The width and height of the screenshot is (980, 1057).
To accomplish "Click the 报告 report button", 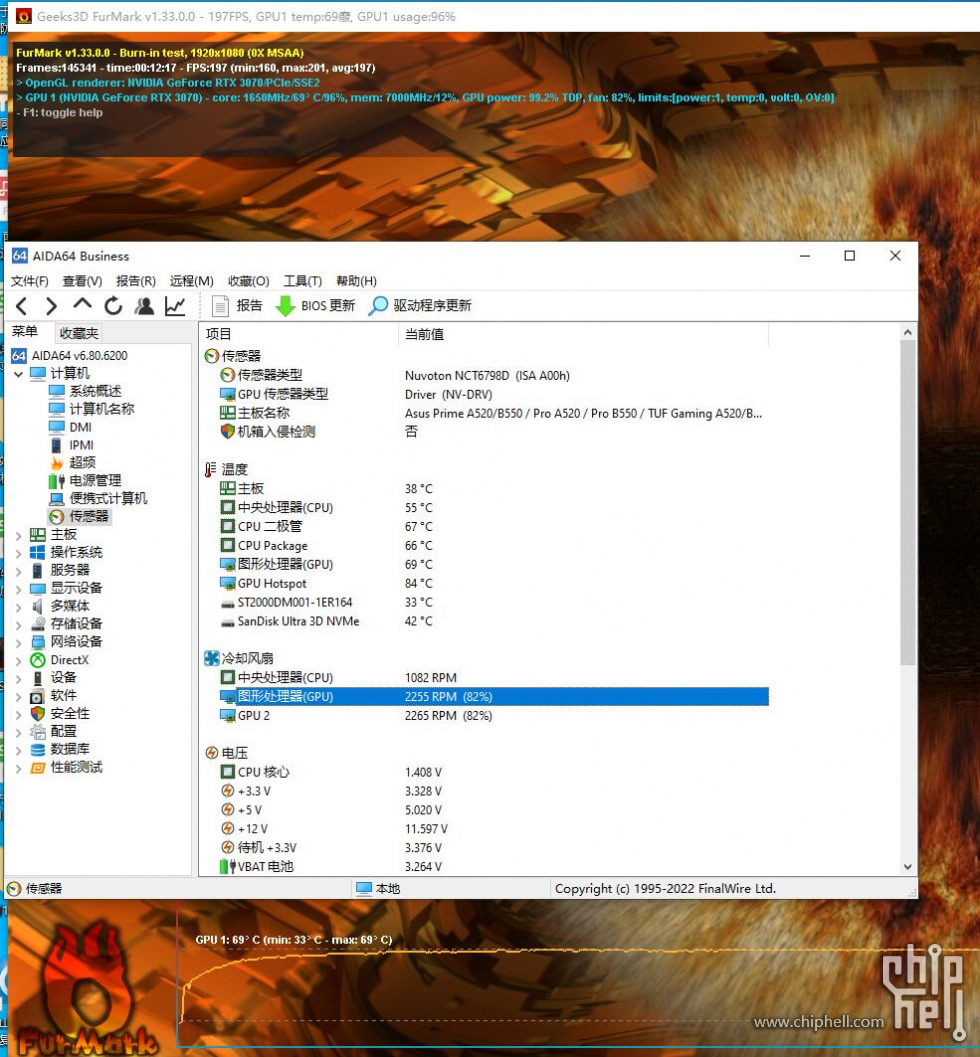I will pyautogui.click(x=237, y=306).
